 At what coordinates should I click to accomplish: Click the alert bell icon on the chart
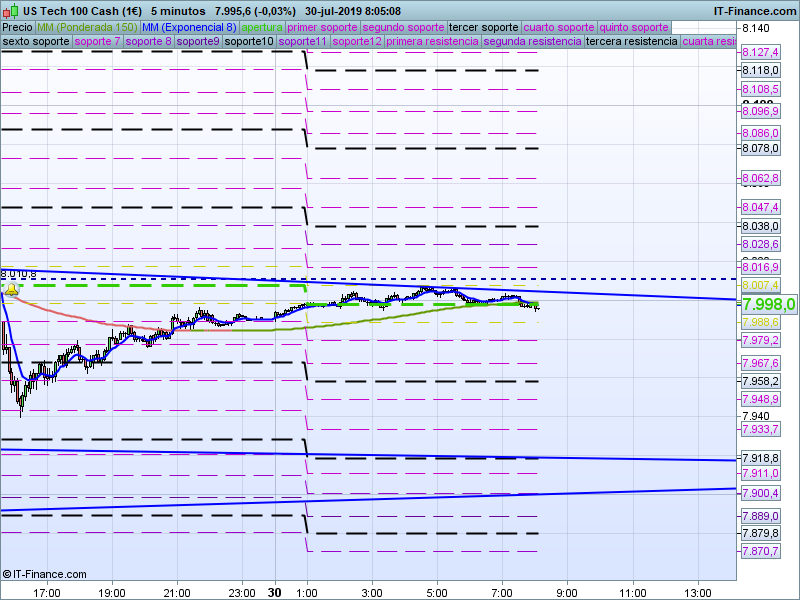click(x=11, y=290)
